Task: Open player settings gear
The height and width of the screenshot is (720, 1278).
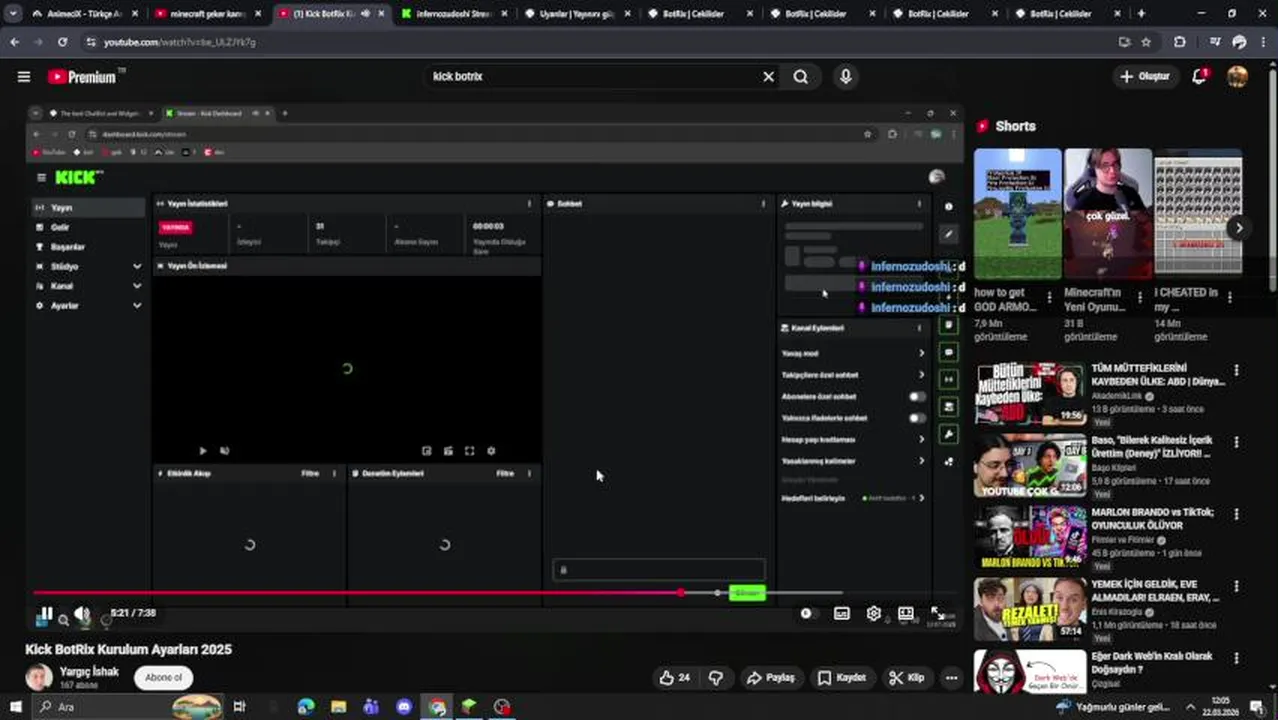Action: click(874, 614)
